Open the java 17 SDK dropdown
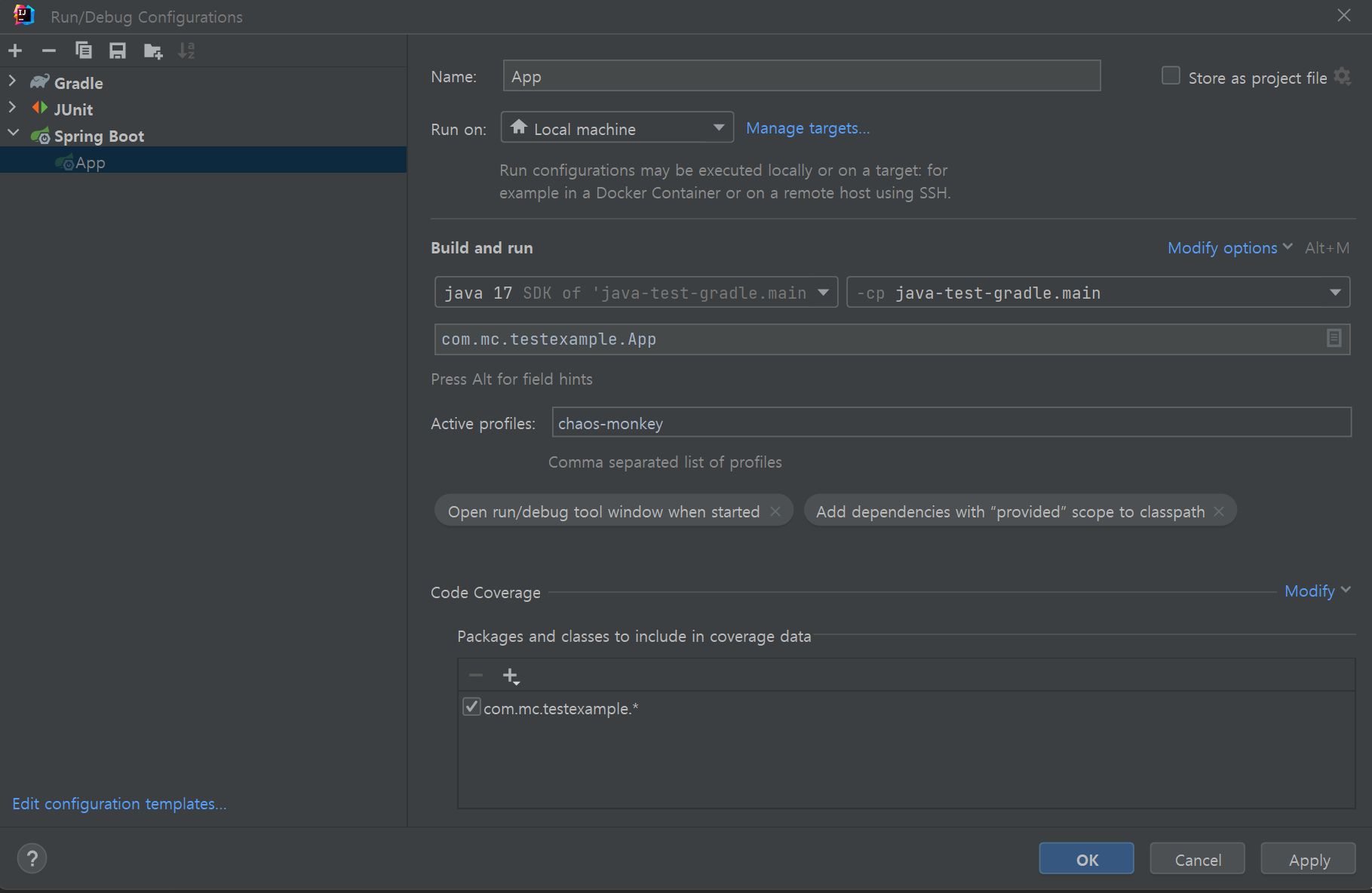 [636, 292]
